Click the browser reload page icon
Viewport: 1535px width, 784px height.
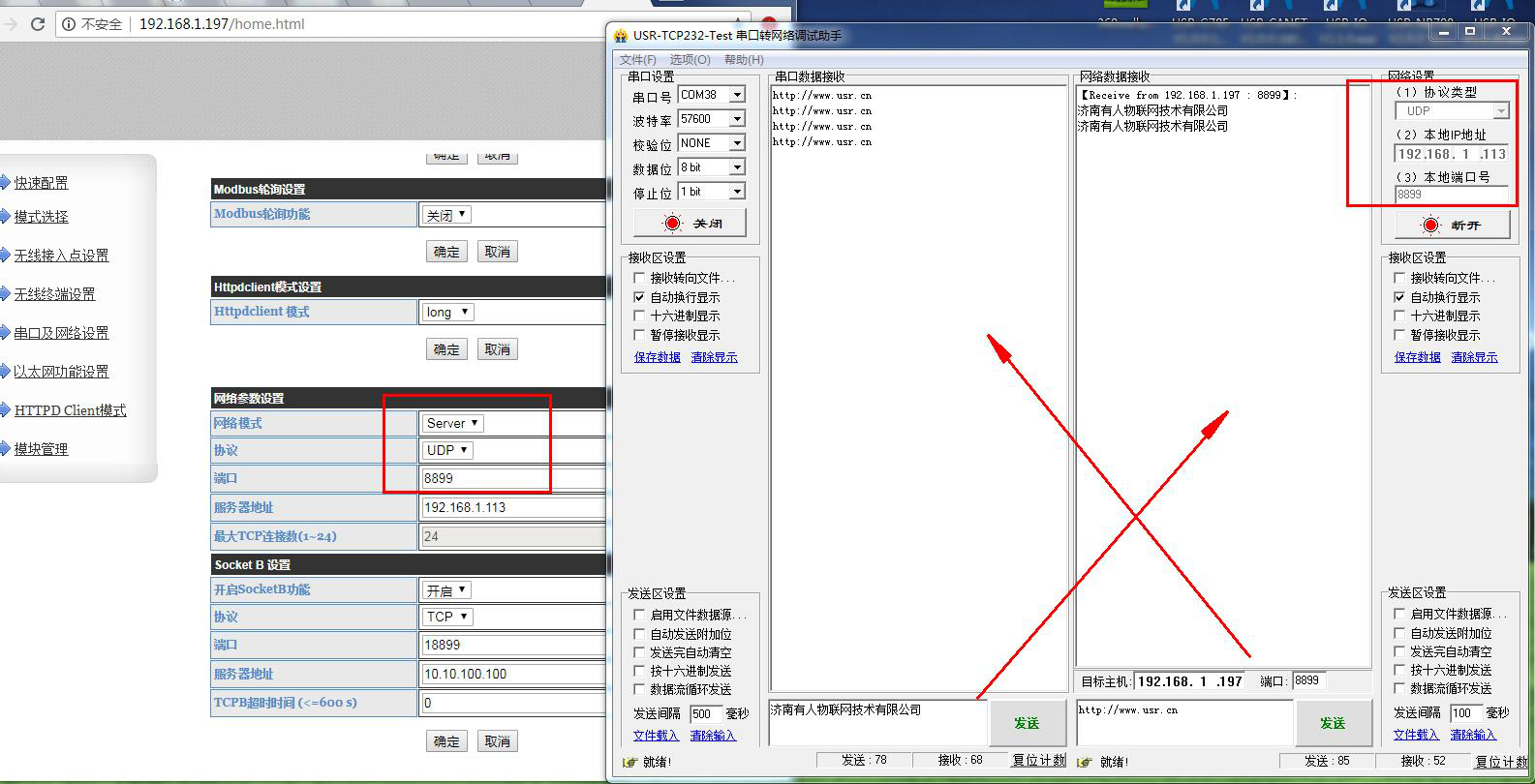(38, 24)
